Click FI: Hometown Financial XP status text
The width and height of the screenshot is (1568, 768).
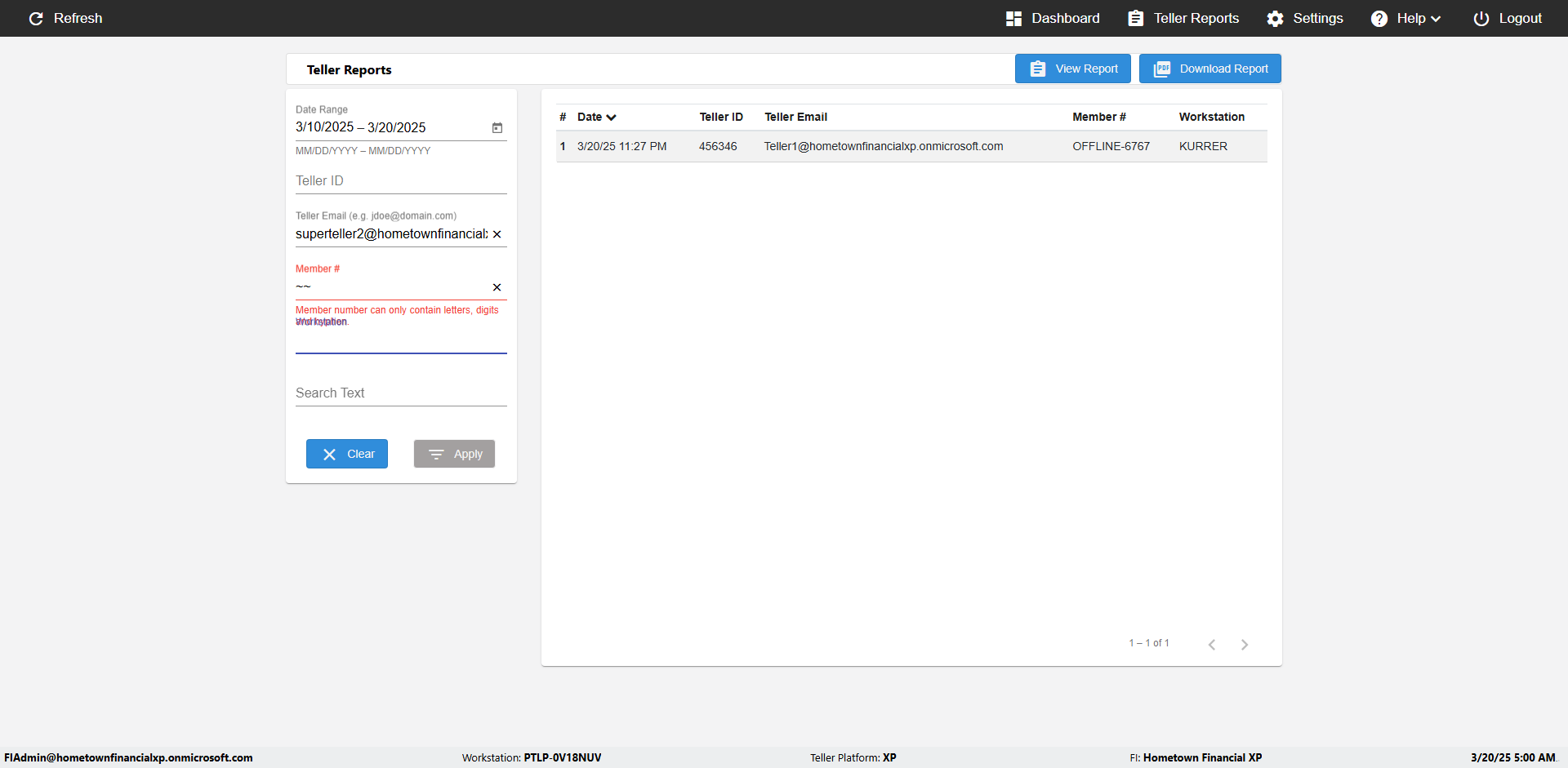pyautogui.click(x=1196, y=758)
